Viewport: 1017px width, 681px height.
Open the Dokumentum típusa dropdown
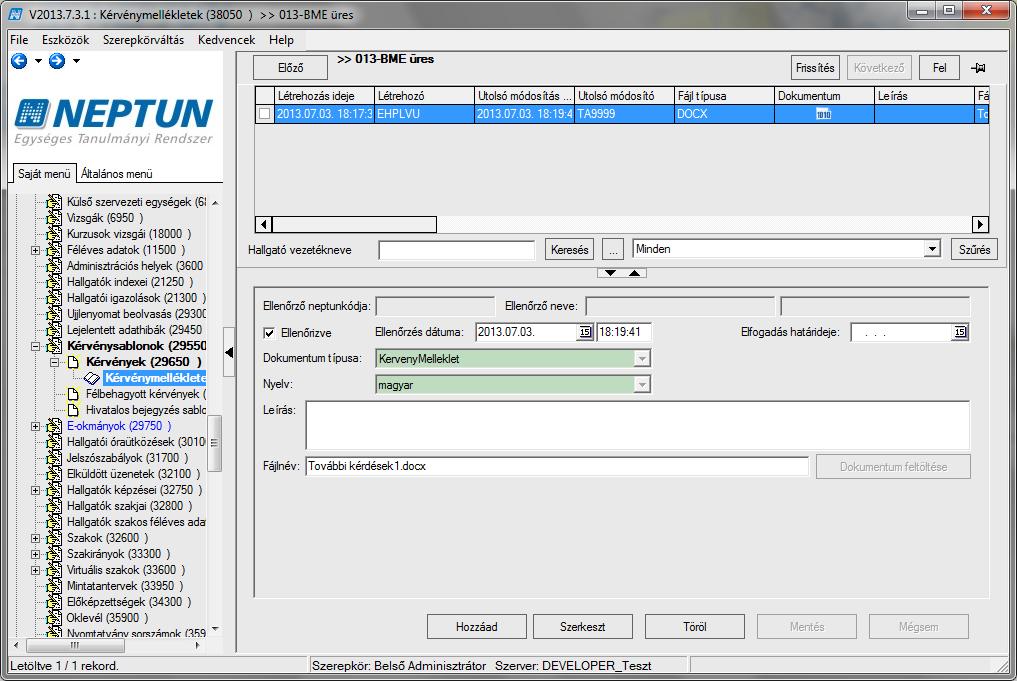click(641, 359)
